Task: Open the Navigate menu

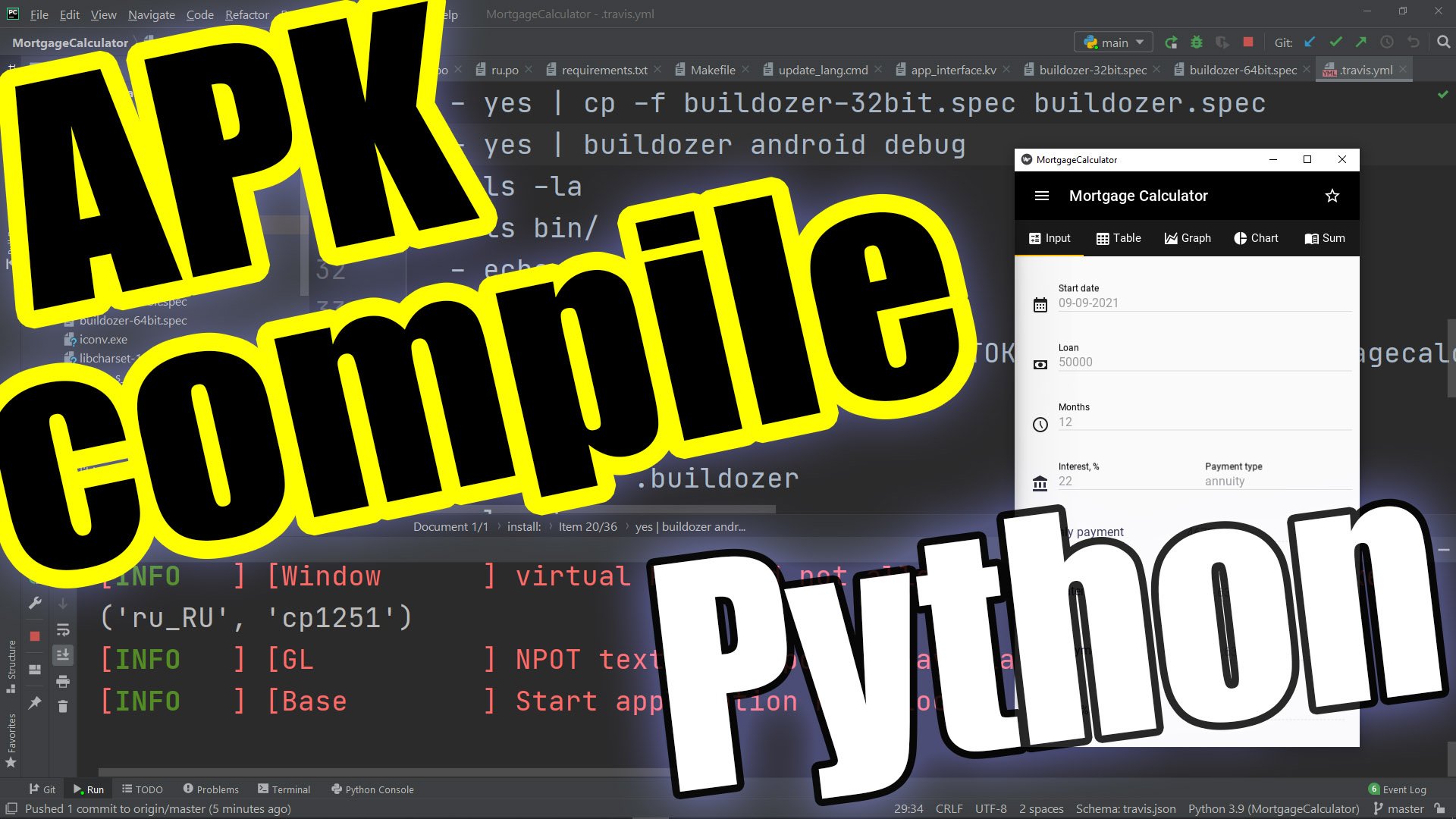Action: click(x=151, y=14)
